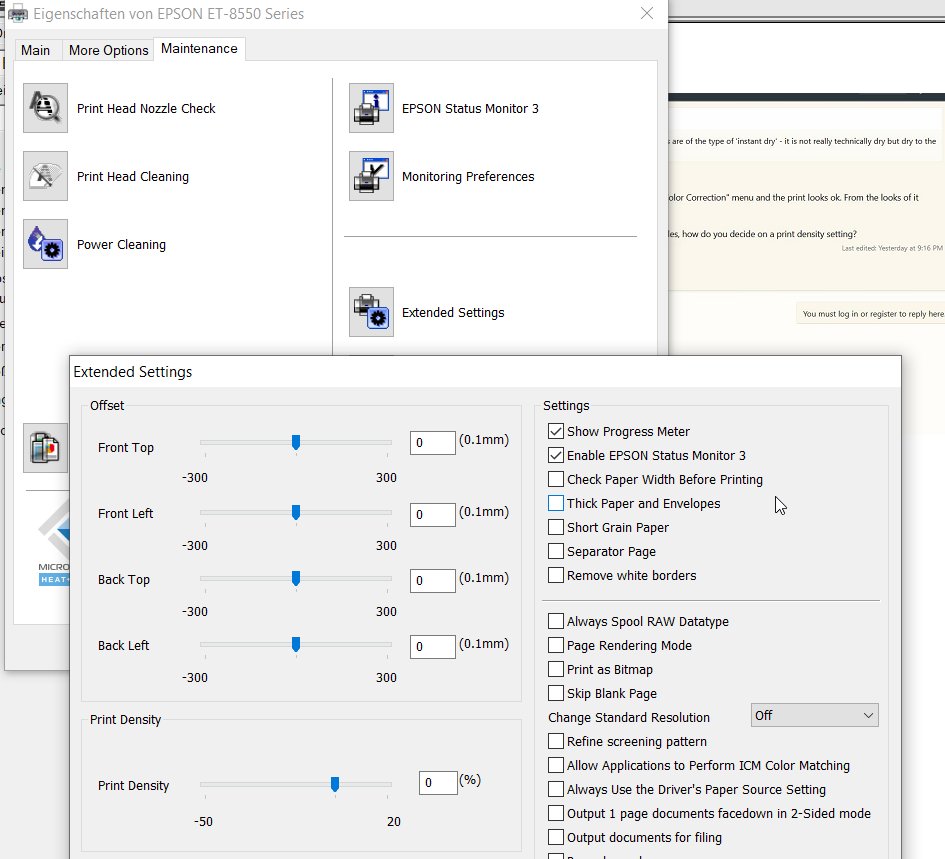Click the partially hidden icon below Power Cleaning
This screenshot has height=859, width=945.
pyautogui.click(x=45, y=447)
